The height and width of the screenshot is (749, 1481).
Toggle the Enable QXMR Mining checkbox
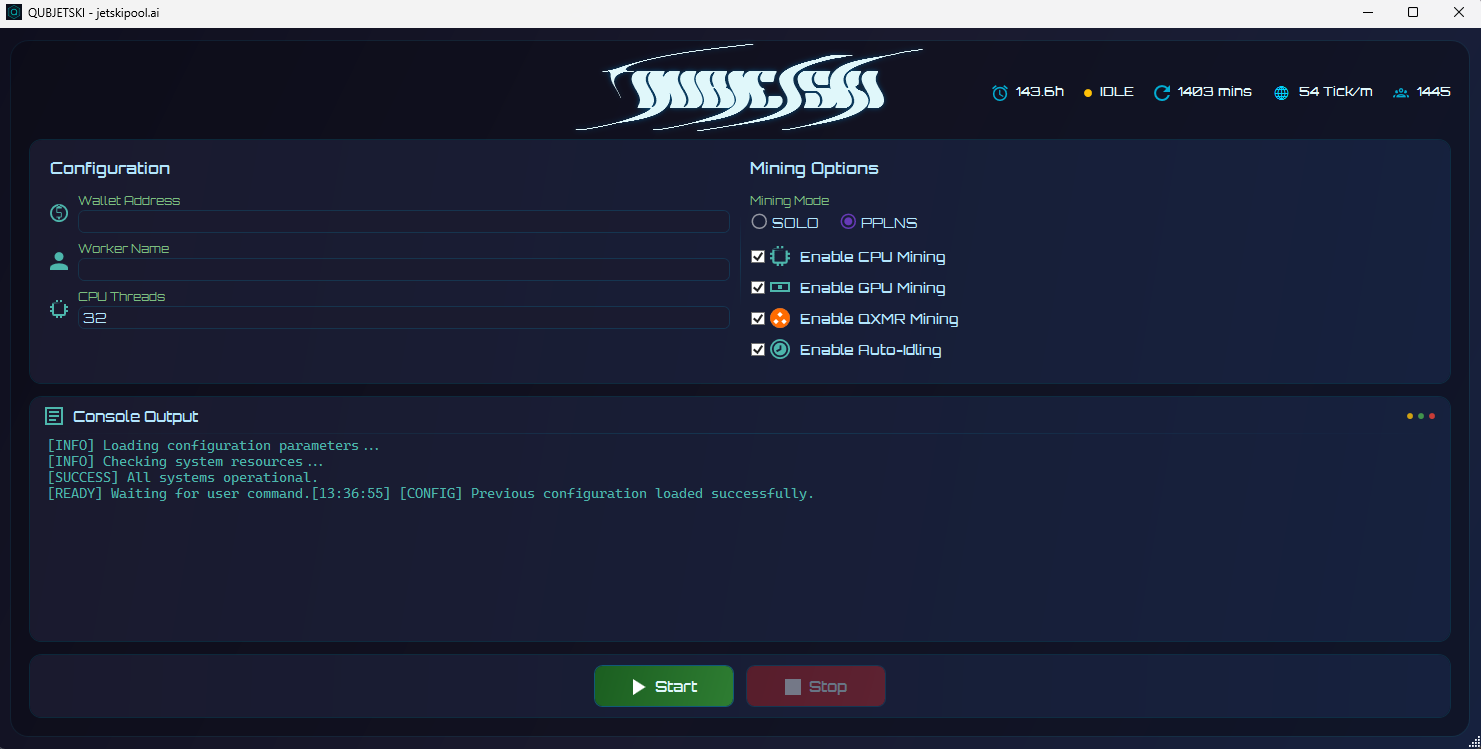coord(758,319)
